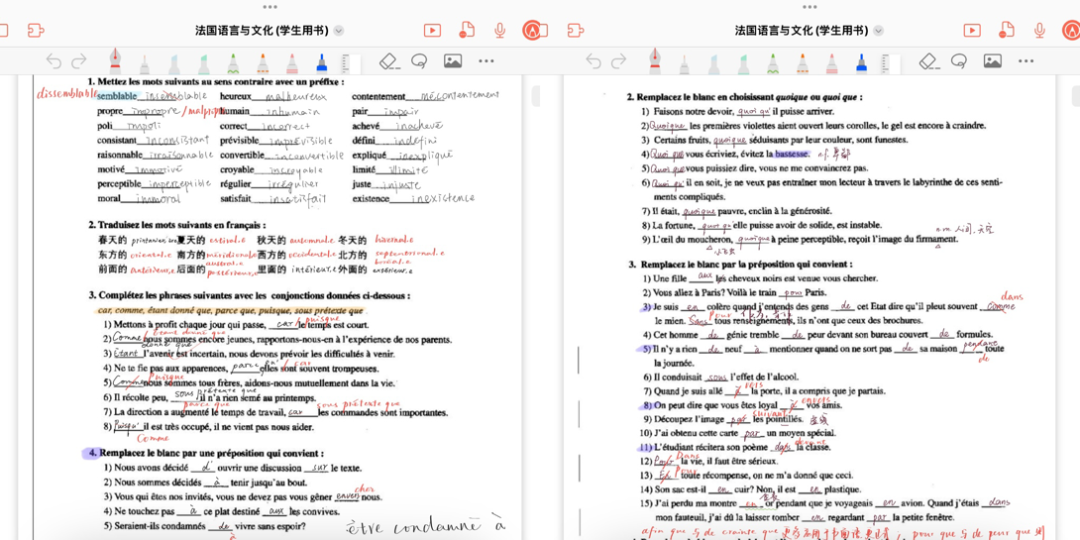Insert an image using left pane picture icon

click(453, 62)
